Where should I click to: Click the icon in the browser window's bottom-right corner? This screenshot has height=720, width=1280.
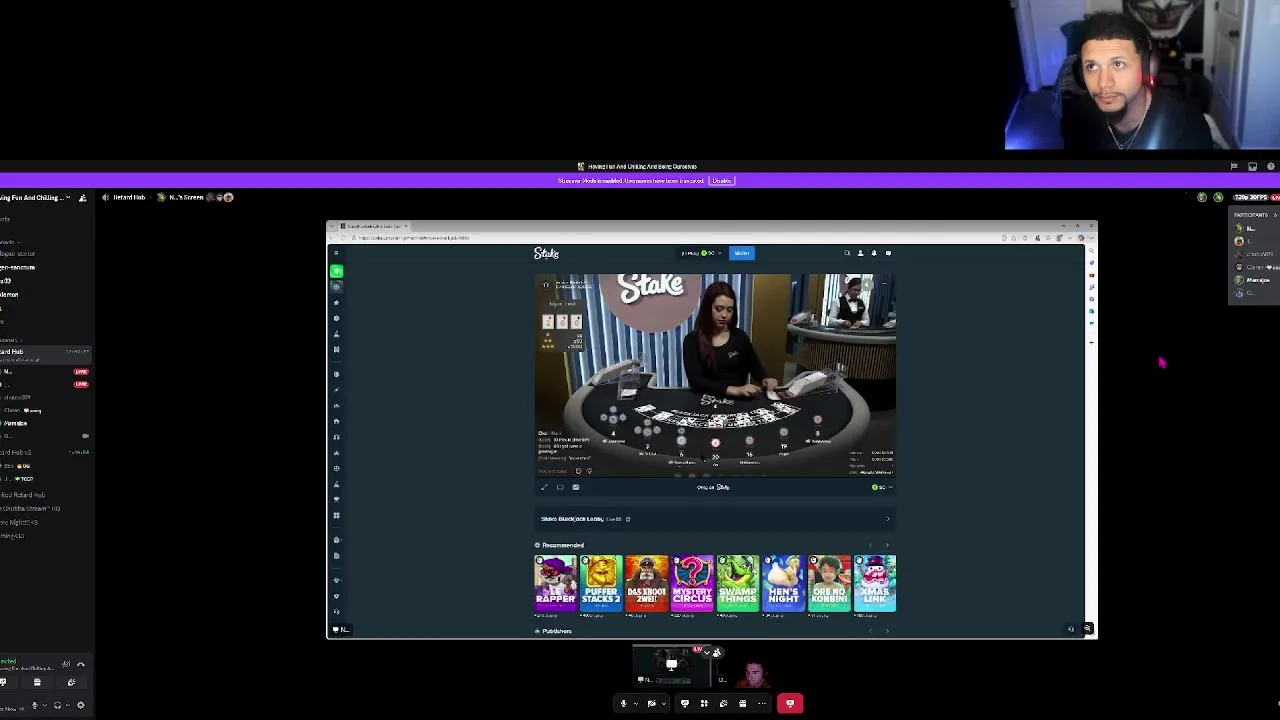tap(1088, 629)
